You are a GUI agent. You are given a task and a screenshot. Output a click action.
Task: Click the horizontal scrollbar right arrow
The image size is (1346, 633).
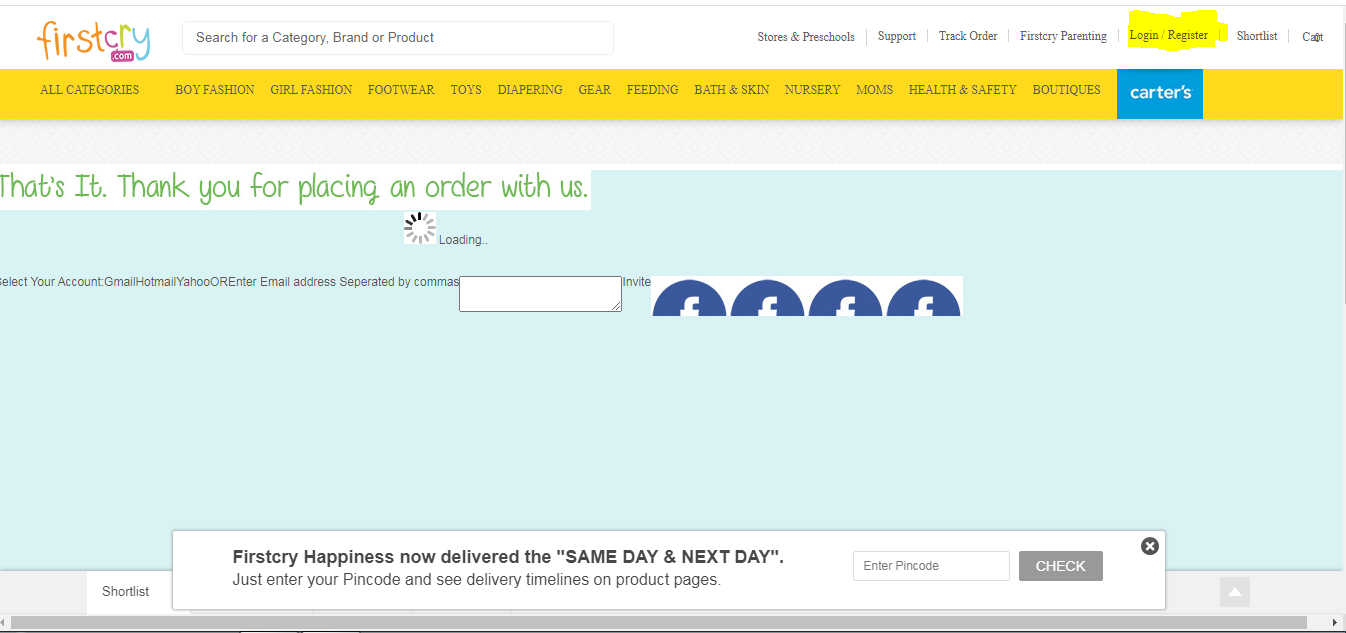coord(1335,623)
